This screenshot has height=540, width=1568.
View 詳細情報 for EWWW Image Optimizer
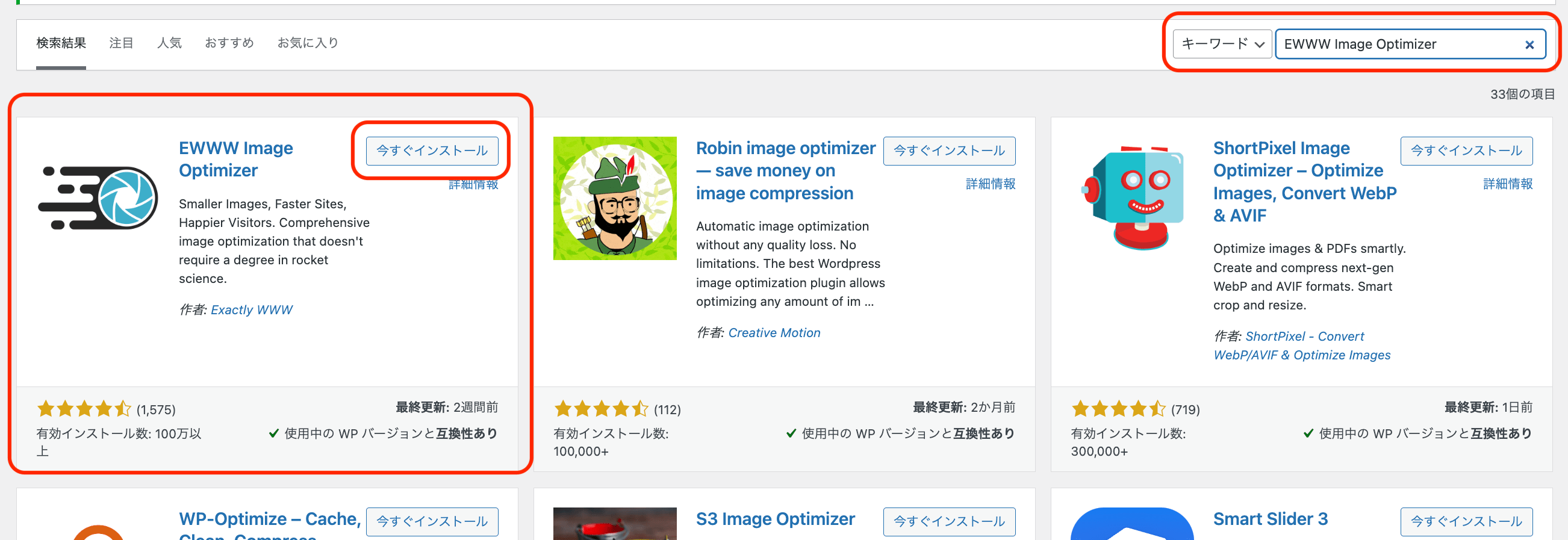pos(473,184)
